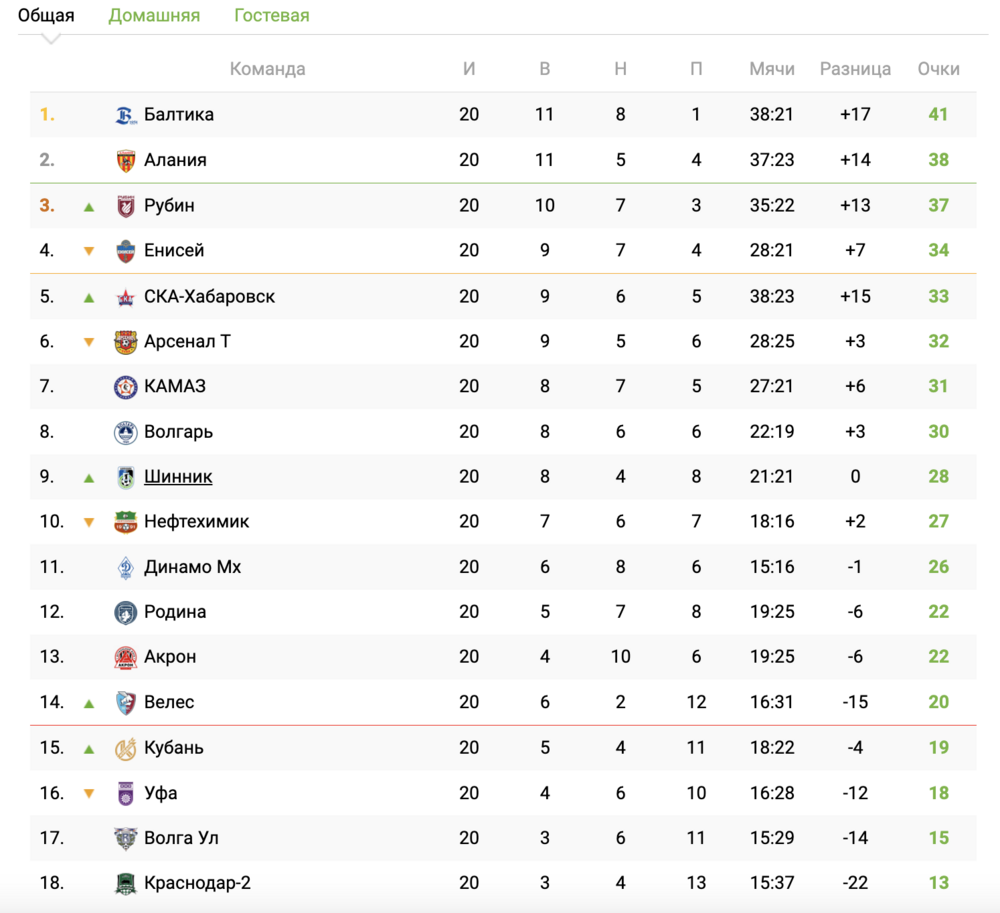This screenshot has height=913, width=1000.
Task: Click the Алания team crest
Action: tap(126, 160)
